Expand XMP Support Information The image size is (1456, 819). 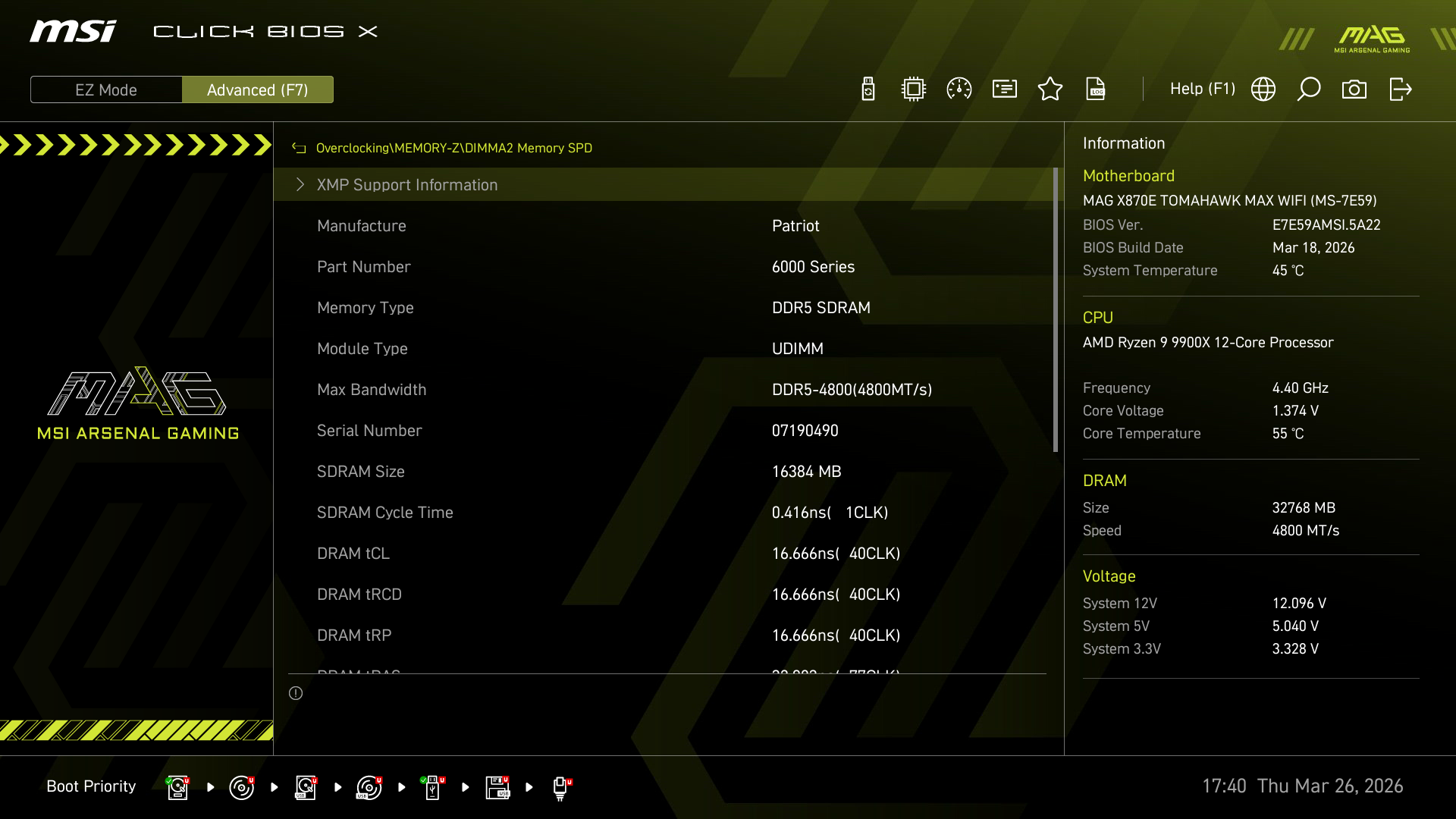407,184
